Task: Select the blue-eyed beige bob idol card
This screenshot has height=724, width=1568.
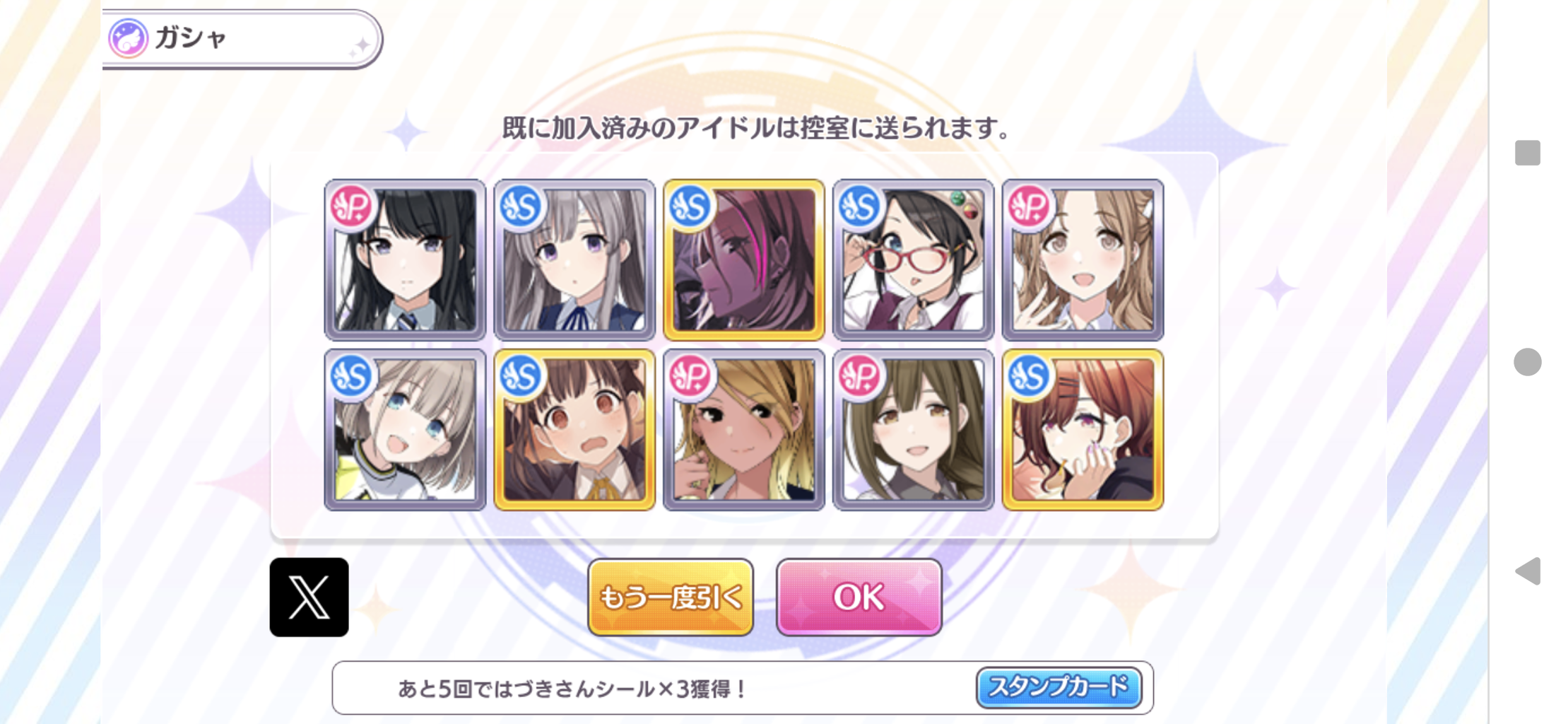Action: pos(405,429)
